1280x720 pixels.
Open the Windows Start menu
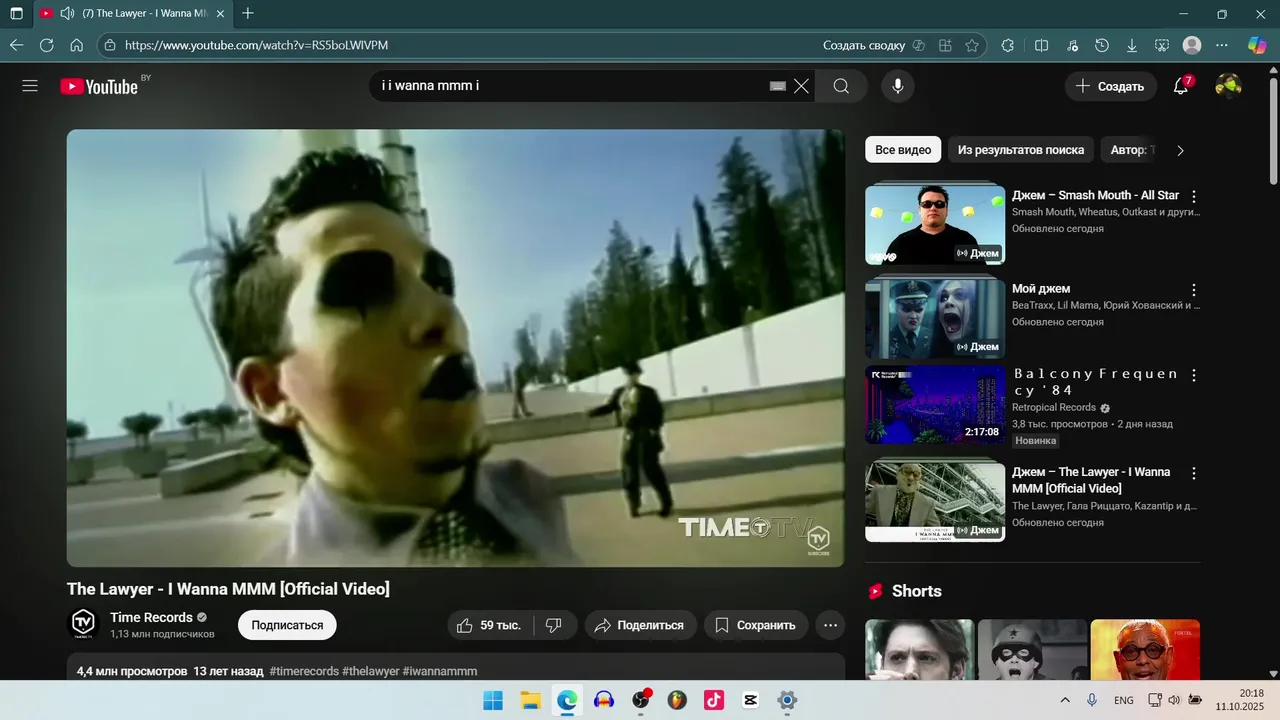tap(493, 700)
